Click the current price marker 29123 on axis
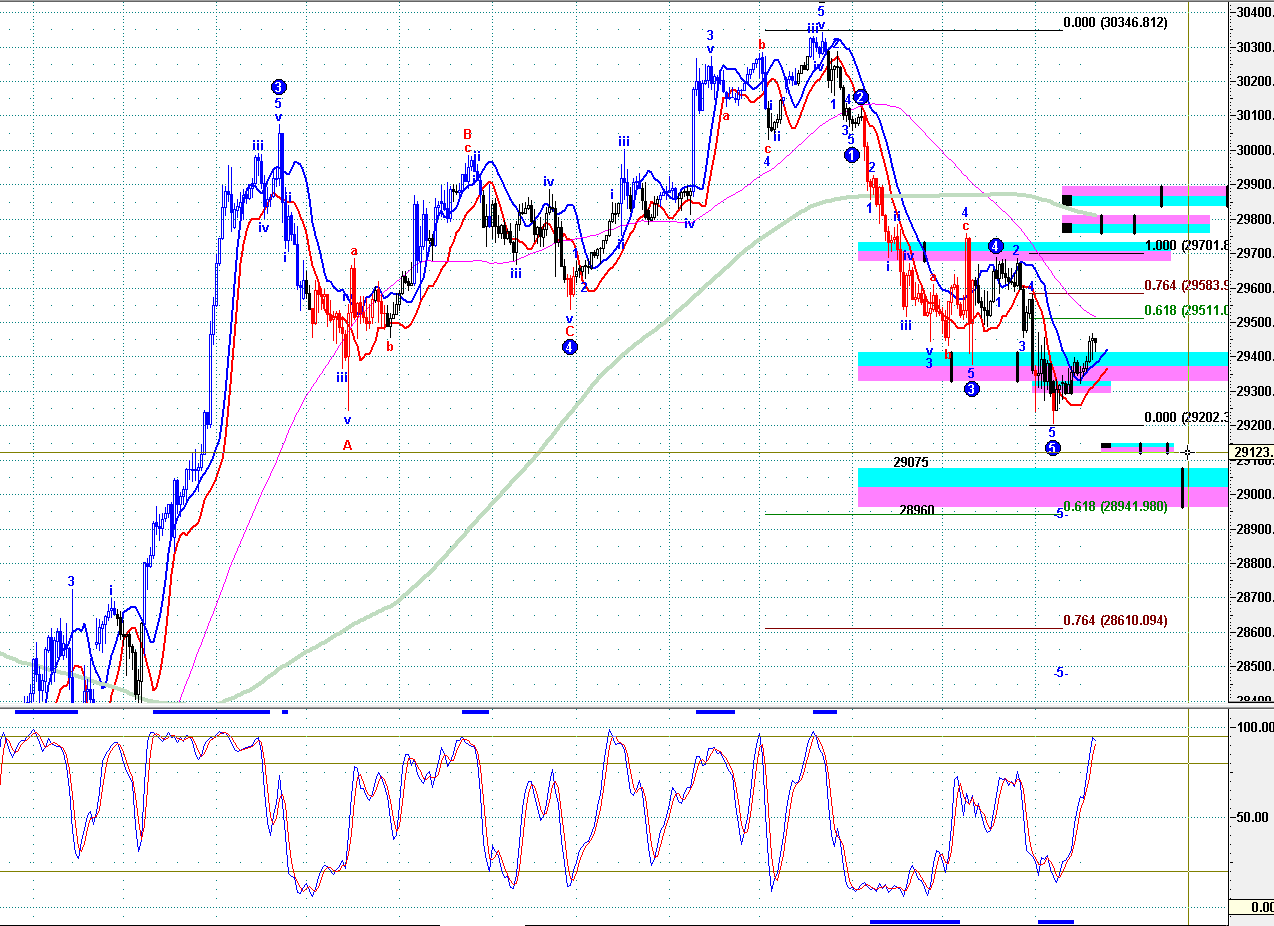Image resolution: width=1274 pixels, height=926 pixels. (1252, 452)
